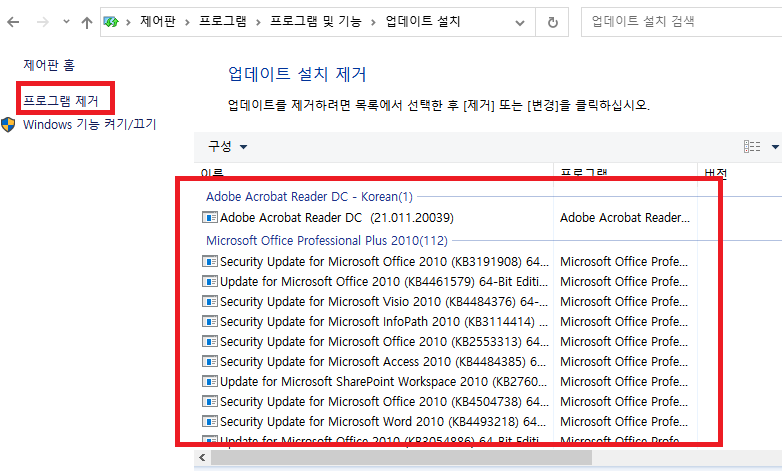782x471 pixels.
Task: Click icon of Word KB4493218 update
Action: tap(209, 421)
